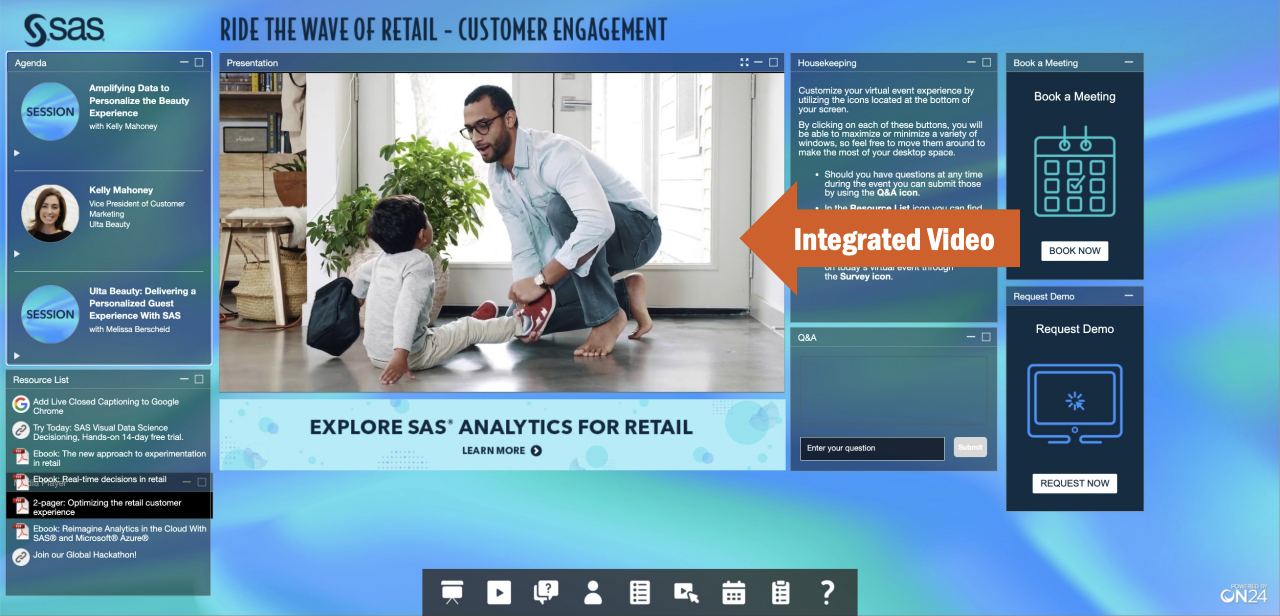The width and height of the screenshot is (1280, 616).
Task: Open the presentation slides icon in bottom toolbar
Action: click(x=452, y=592)
